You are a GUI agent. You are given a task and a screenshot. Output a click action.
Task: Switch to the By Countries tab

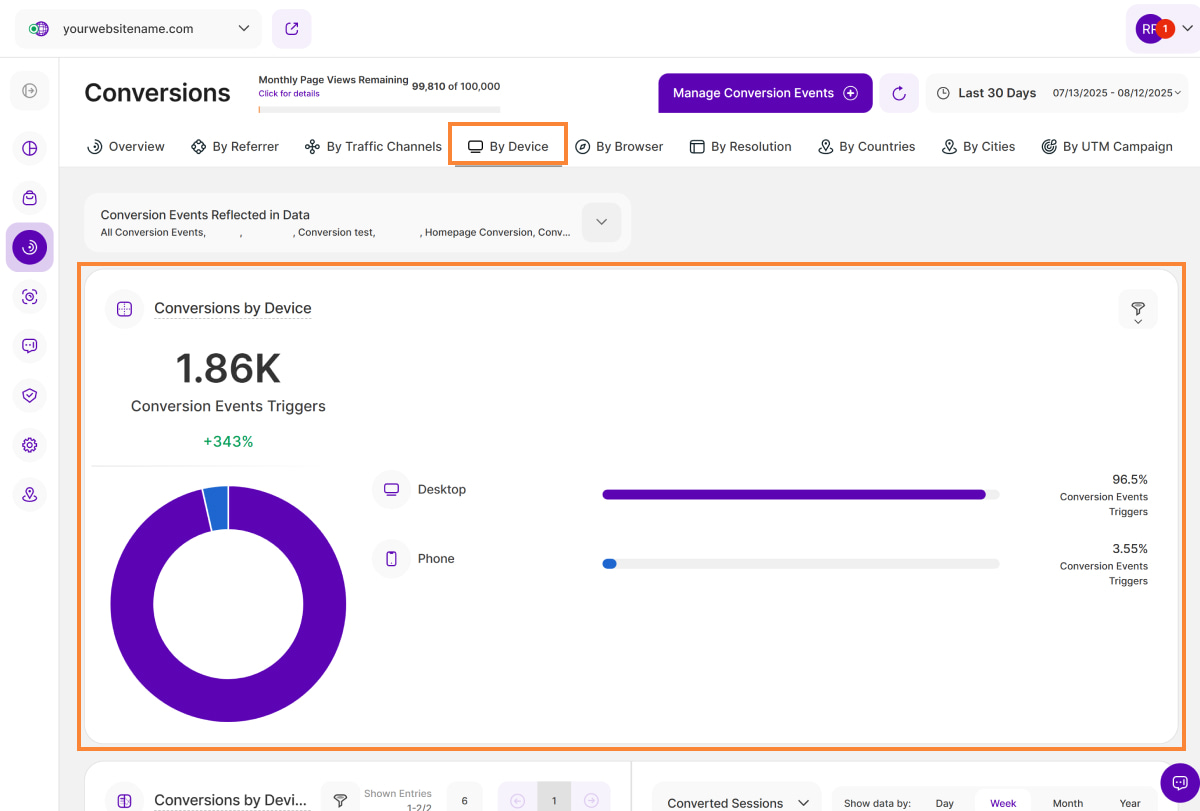pyautogui.click(x=866, y=146)
